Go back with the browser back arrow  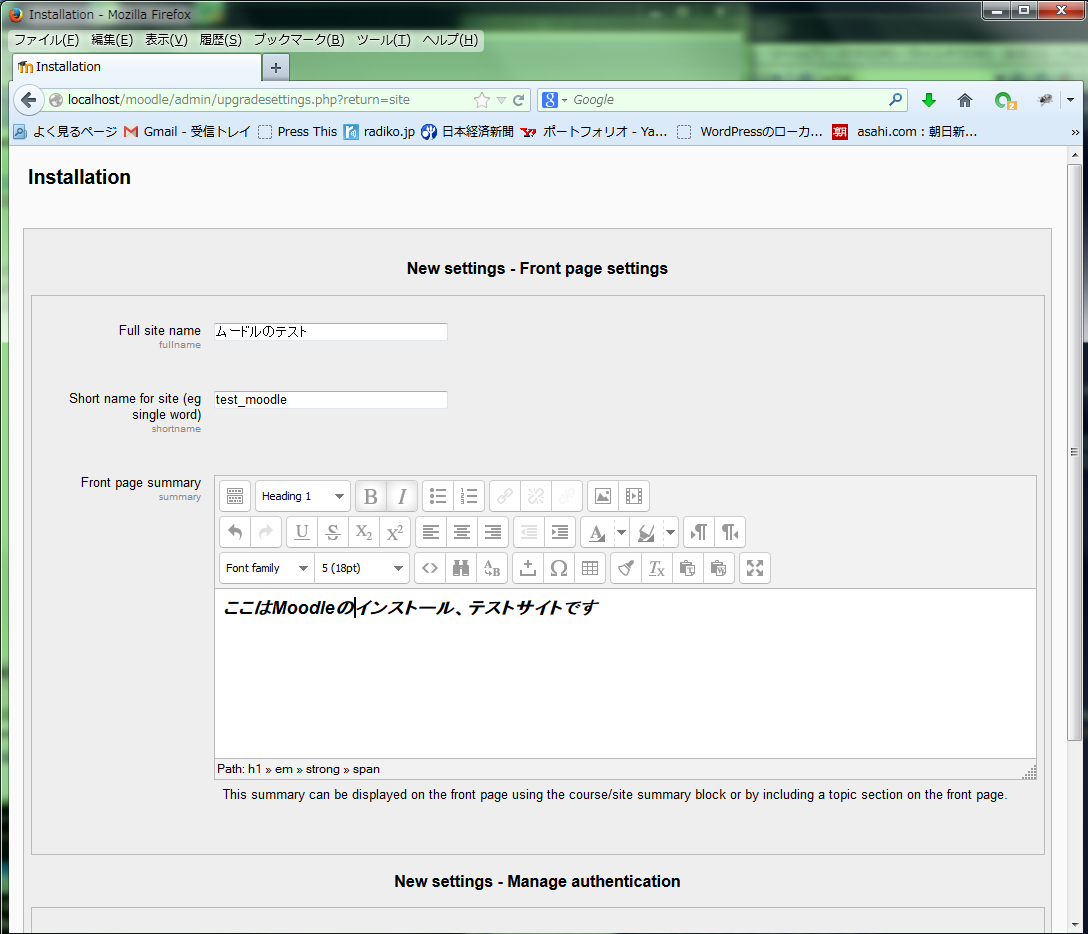(x=28, y=100)
